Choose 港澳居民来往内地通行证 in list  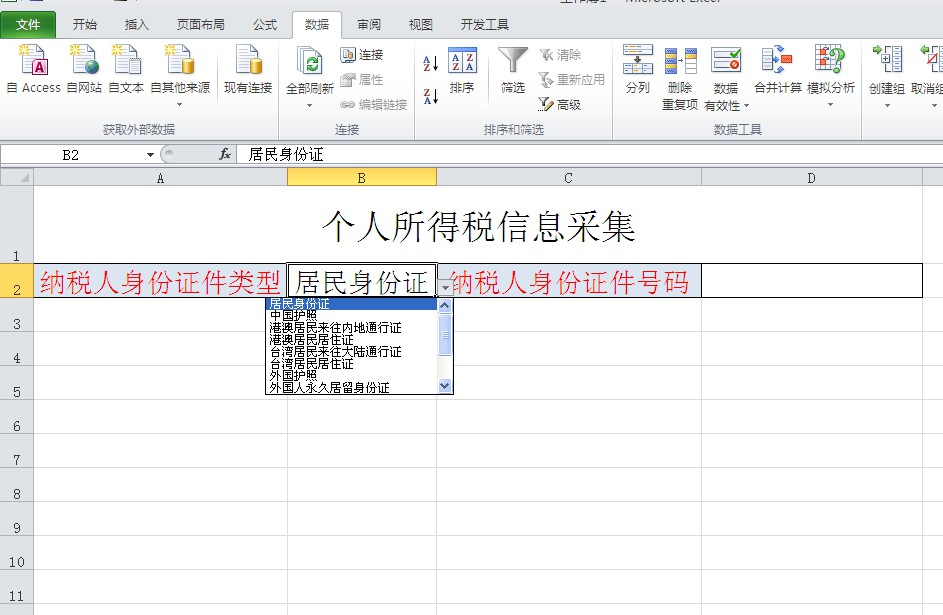tap(351, 328)
